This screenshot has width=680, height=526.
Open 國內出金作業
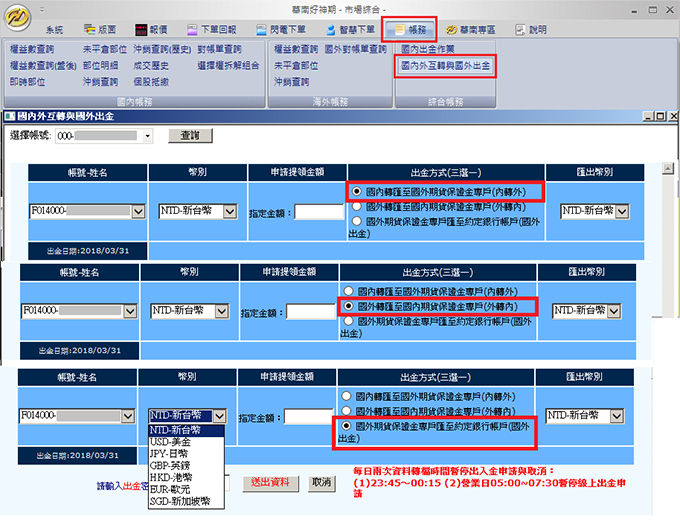click(x=428, y=49)
